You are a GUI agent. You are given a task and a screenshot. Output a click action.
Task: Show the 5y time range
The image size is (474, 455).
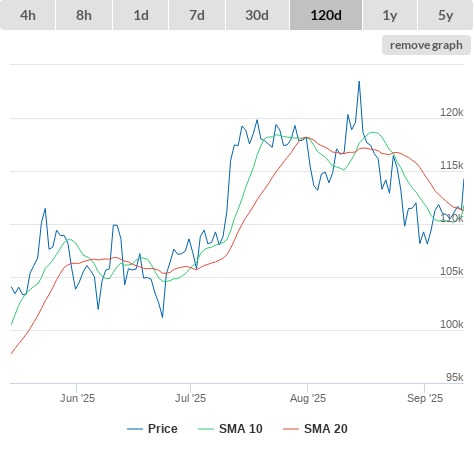(x=446, y=15)
